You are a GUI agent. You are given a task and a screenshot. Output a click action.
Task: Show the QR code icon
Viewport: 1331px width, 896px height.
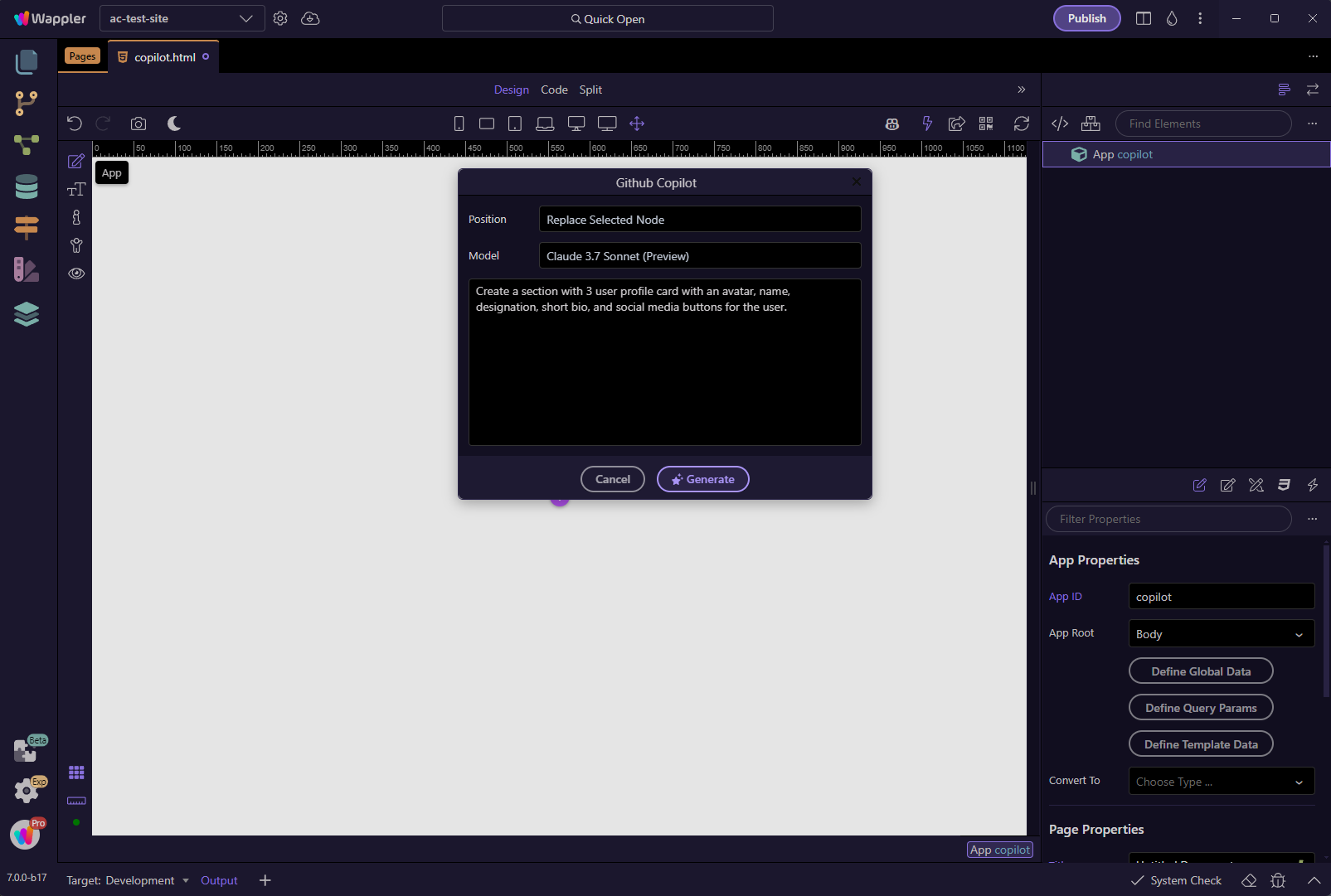(986, 124)
